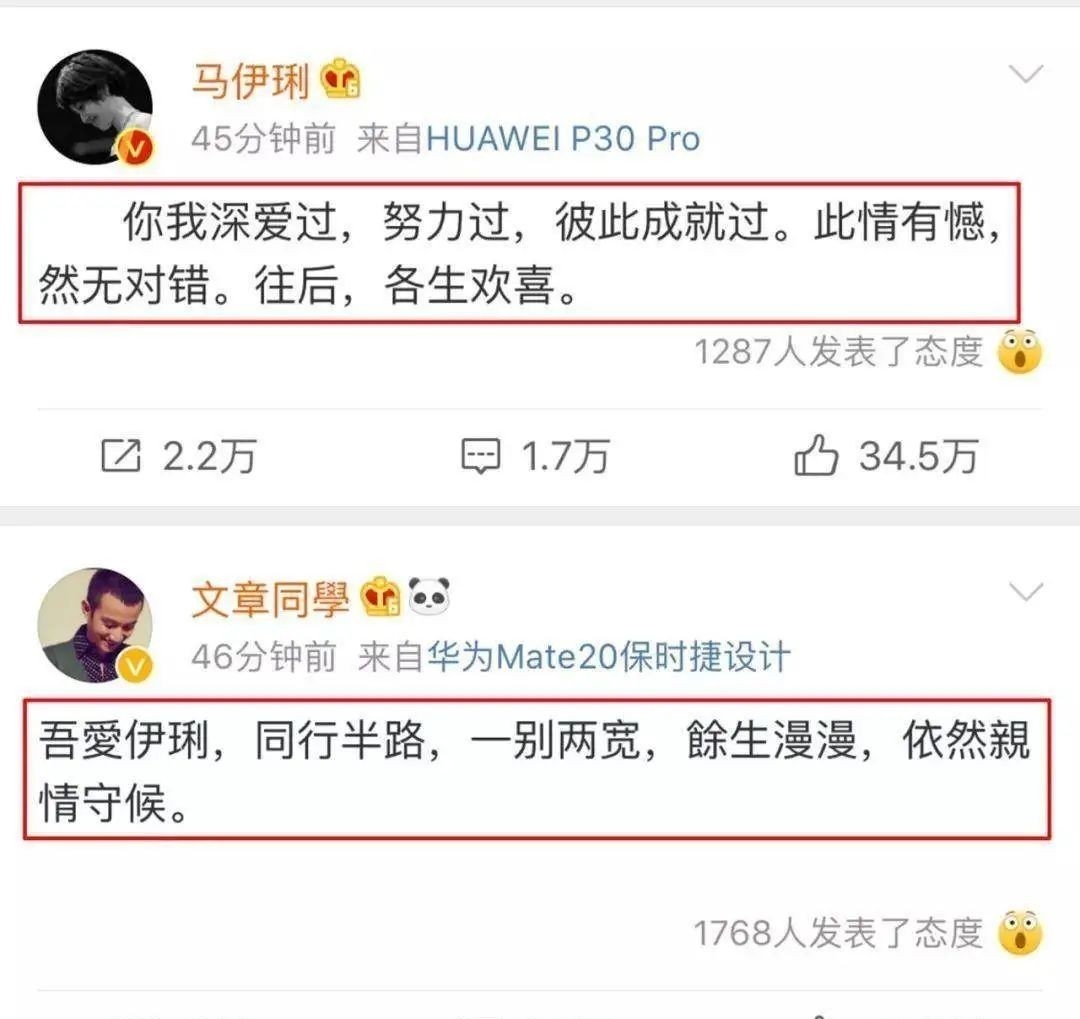The height and width of the screenshot is (1019, 1080).
Task: Open the HUAWEI P30 Pro source link
Action: click(563, 138)
